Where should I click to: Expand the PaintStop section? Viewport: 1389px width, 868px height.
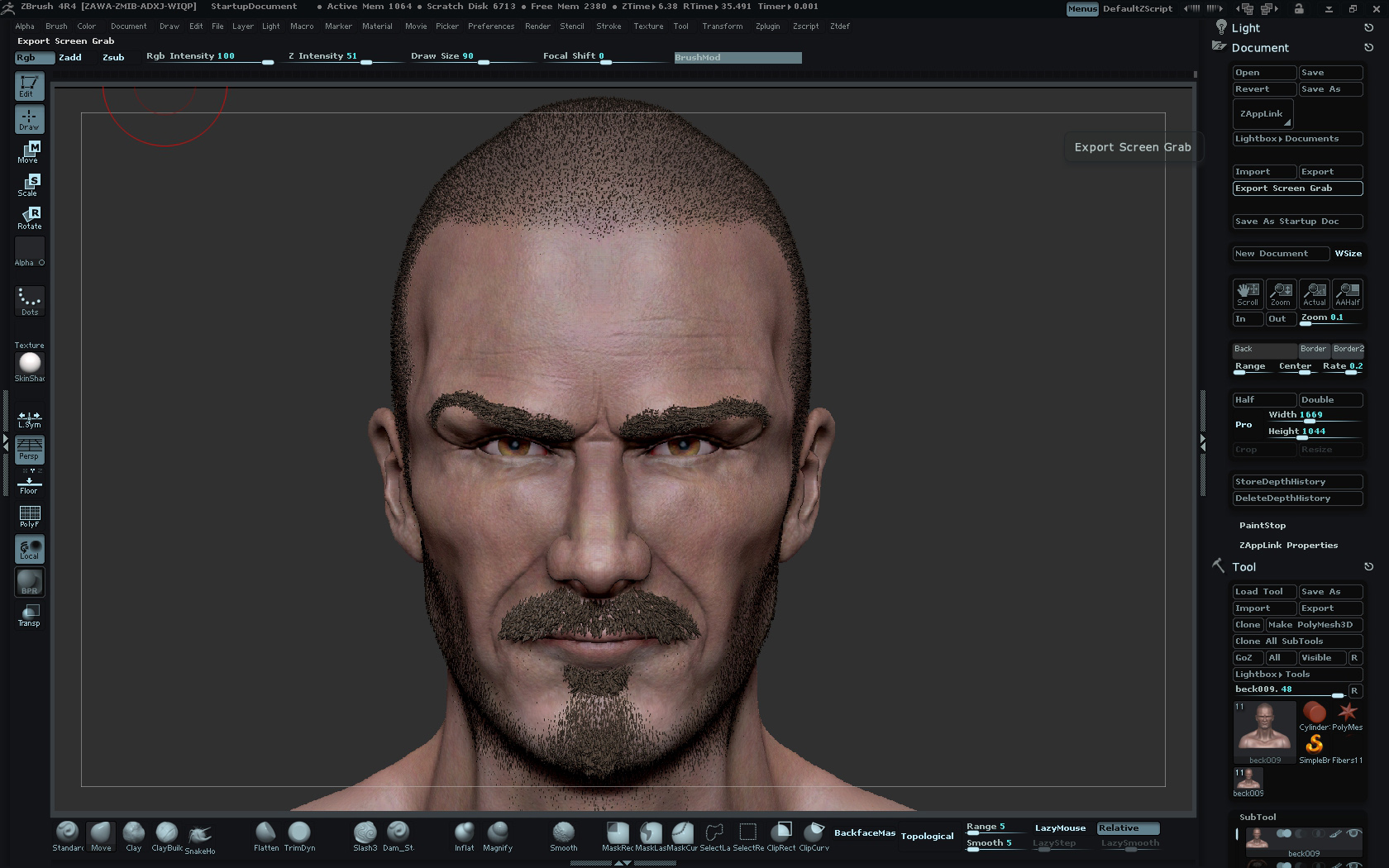pos(1263,526)
